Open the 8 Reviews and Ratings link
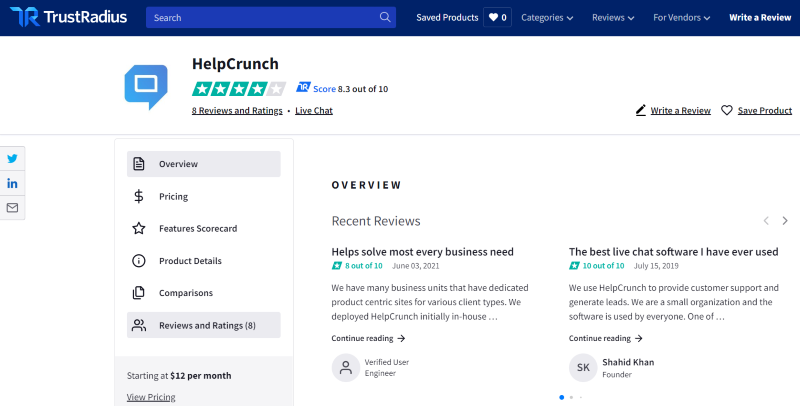800x406 pixels. (237, 111)
